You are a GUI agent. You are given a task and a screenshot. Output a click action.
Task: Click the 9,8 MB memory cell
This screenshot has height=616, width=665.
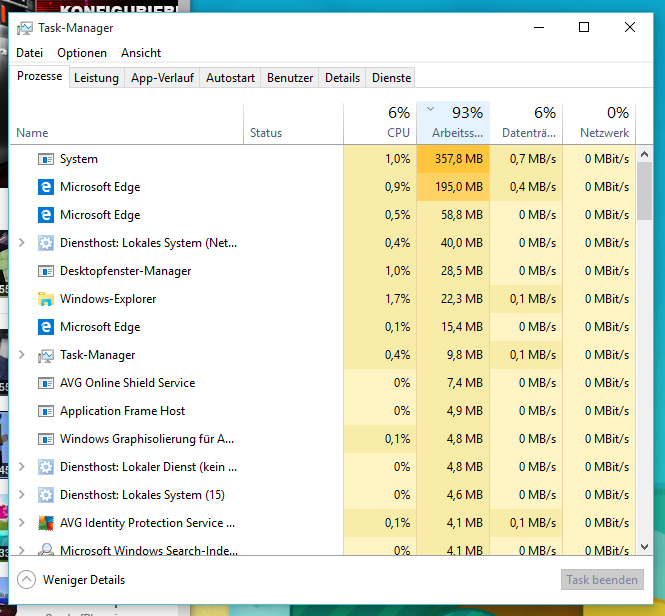click(453, 355)
